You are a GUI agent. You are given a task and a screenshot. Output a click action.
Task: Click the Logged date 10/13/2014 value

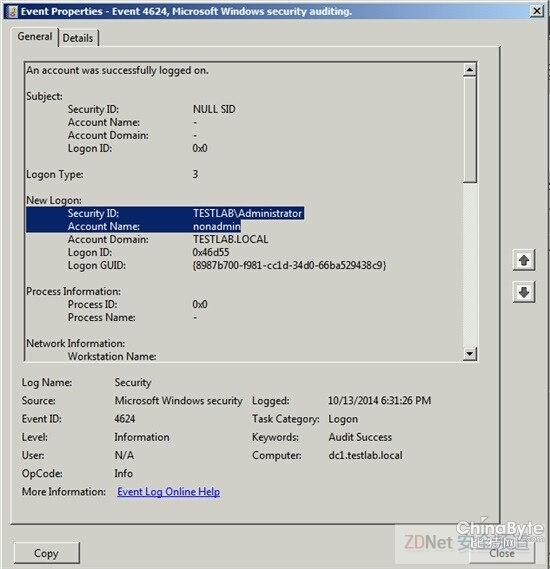pyautogui.click(x=379, y=400)
